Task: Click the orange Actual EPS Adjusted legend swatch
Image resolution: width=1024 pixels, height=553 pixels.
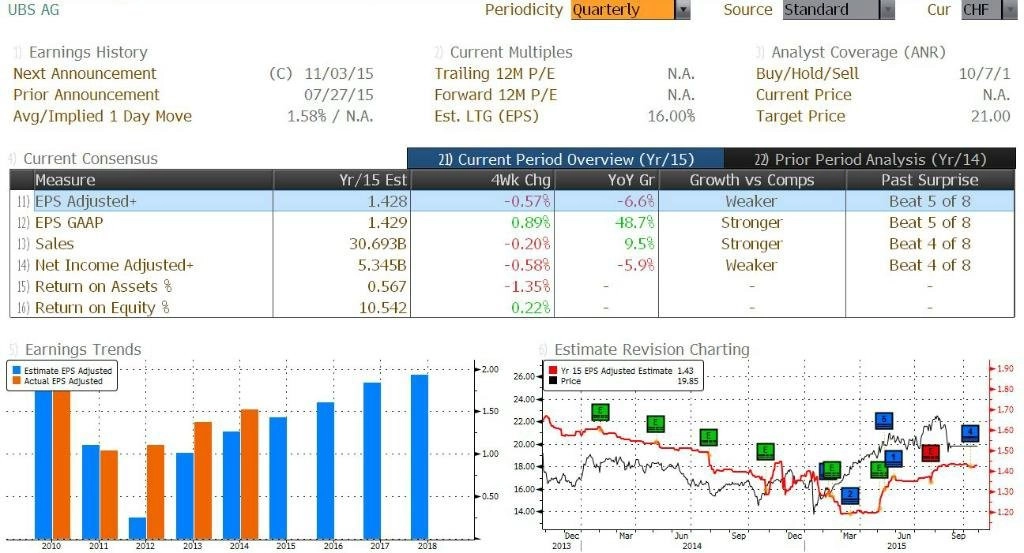Action: point(16,381)
